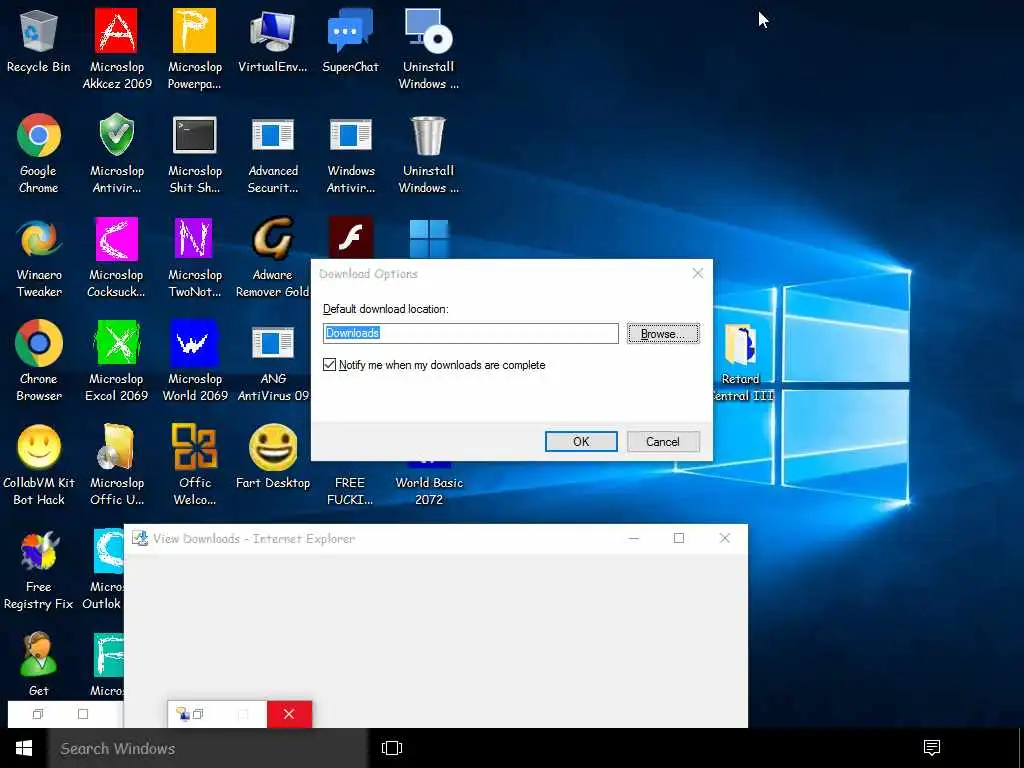Open the Windows Start button
1024x768 pixels.
tap(24, 748)
